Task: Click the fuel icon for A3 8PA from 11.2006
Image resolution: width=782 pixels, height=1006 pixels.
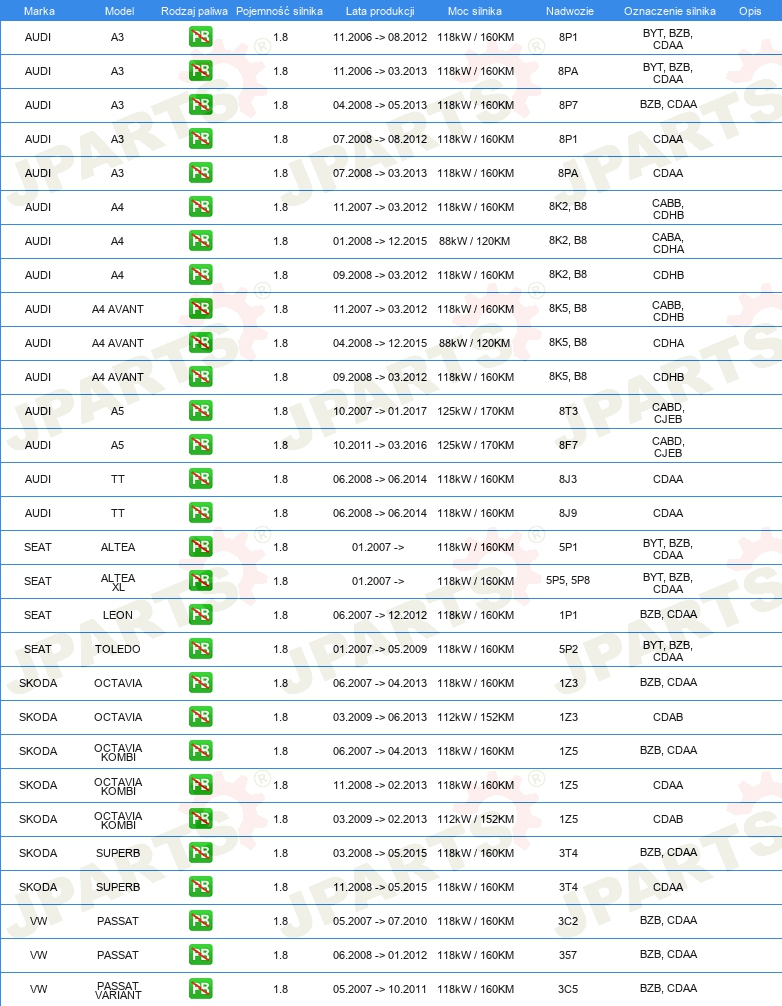Action: 201,71
